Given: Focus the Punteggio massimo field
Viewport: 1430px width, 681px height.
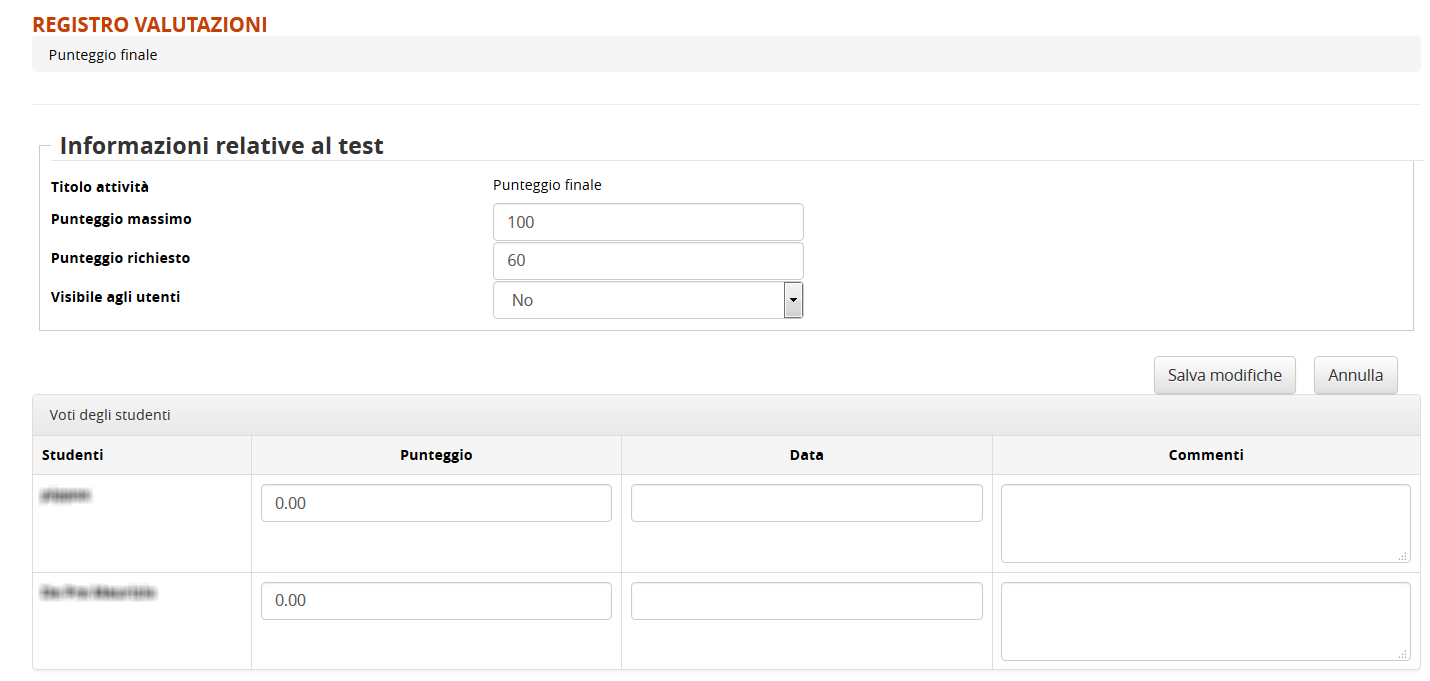Looking at the screenshot, I should coord(648,222).
